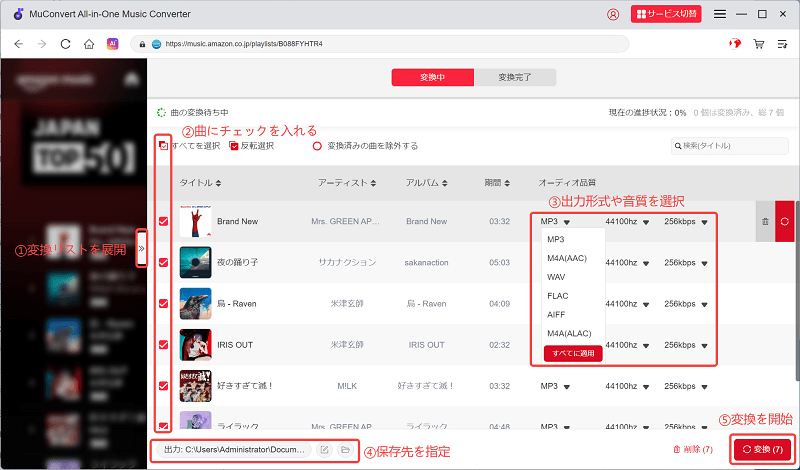Image resolution: width=800 pixels, height=470 pixels.
Task: Select MP3 in the format list
Action: (x=556, y=239)
